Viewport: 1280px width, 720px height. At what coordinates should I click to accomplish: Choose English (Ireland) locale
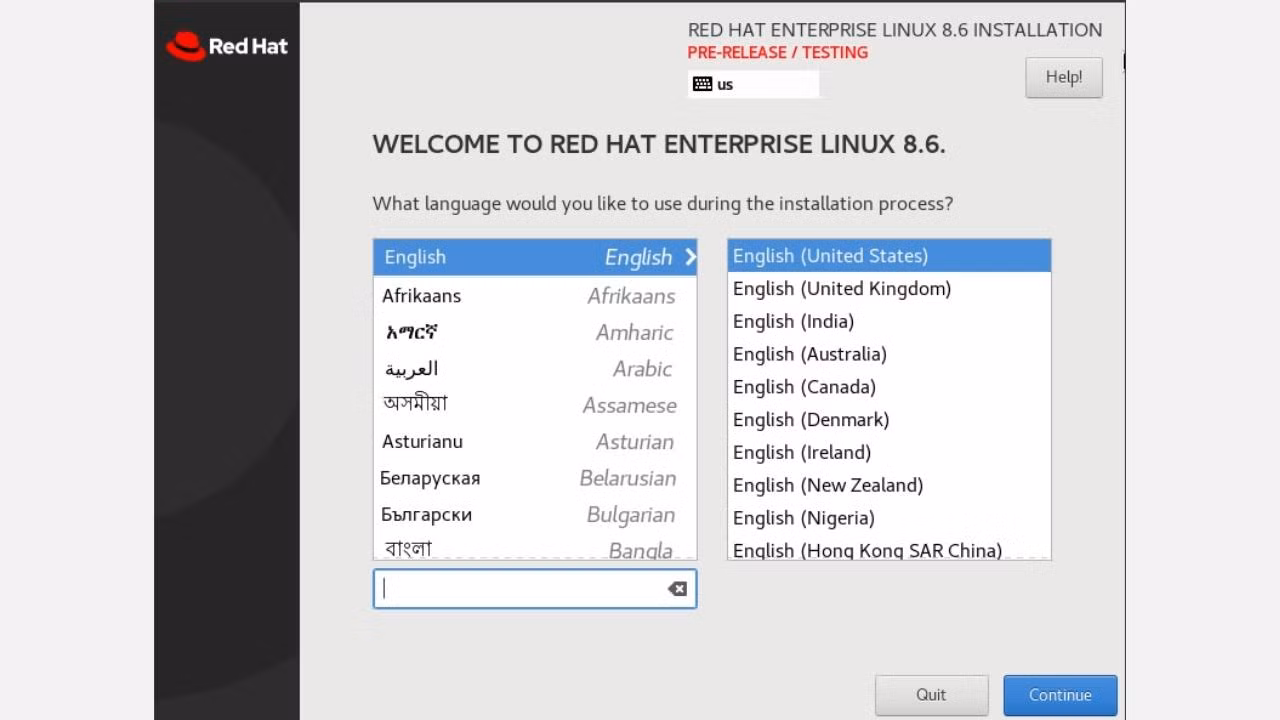(889, 453)
